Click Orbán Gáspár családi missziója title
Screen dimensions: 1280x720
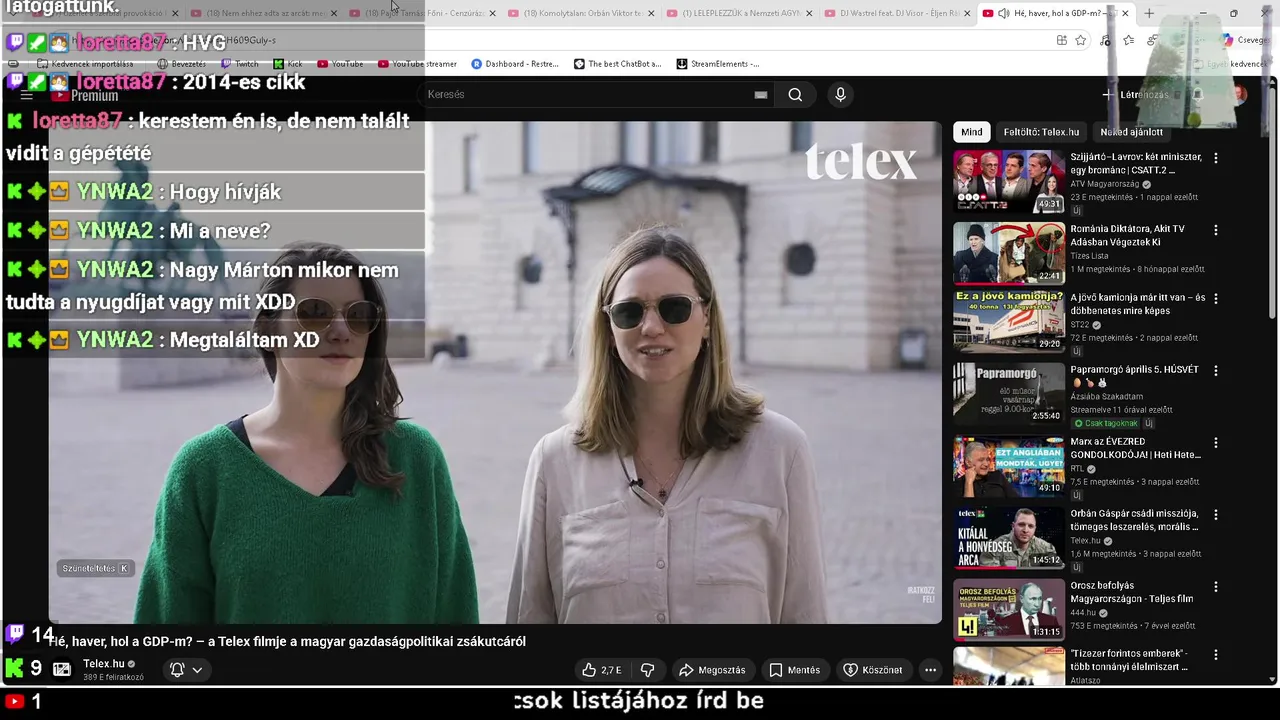[1135, 520]
